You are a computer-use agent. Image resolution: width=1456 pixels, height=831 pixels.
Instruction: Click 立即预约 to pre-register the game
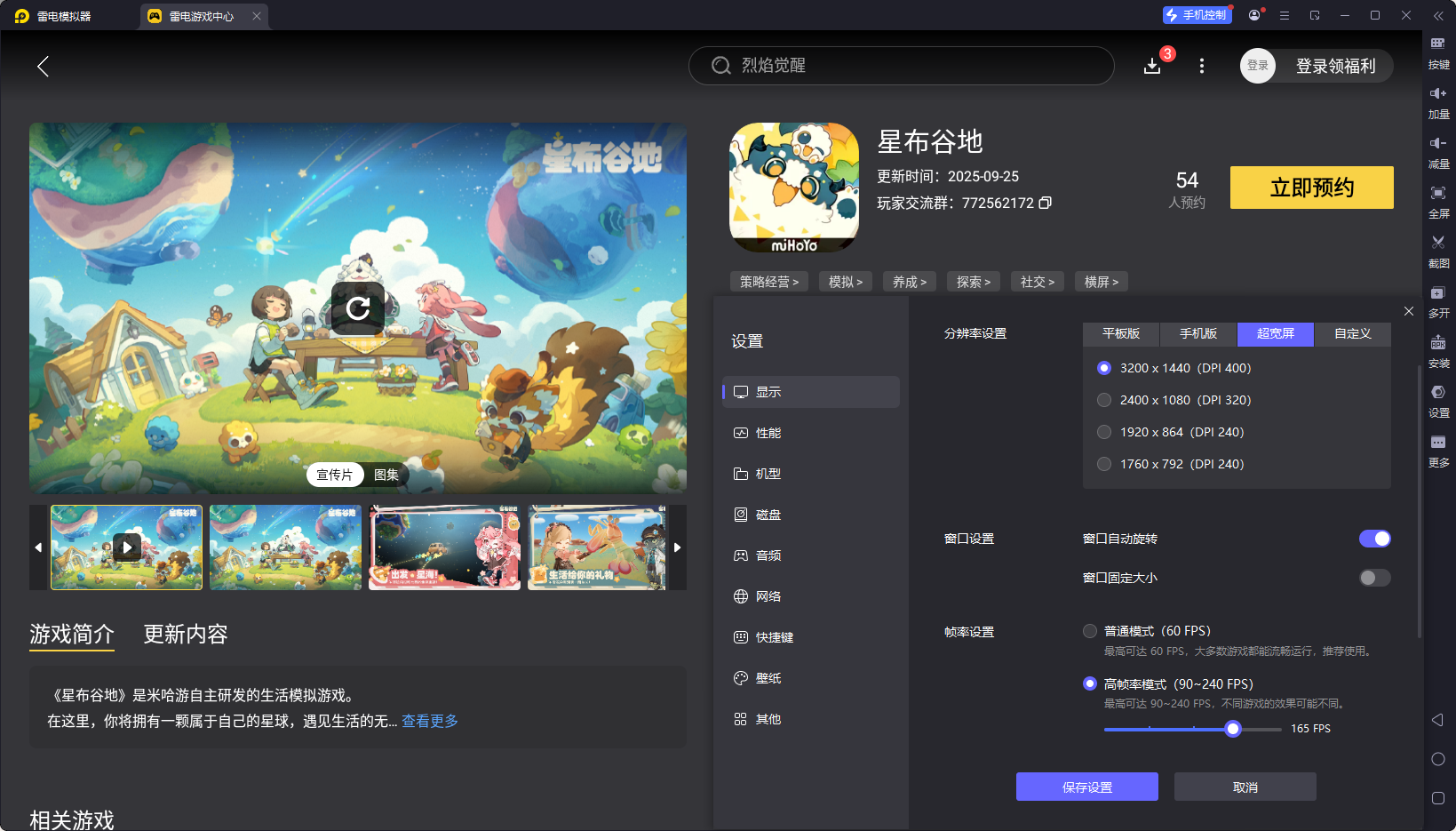click(1311, 188)
